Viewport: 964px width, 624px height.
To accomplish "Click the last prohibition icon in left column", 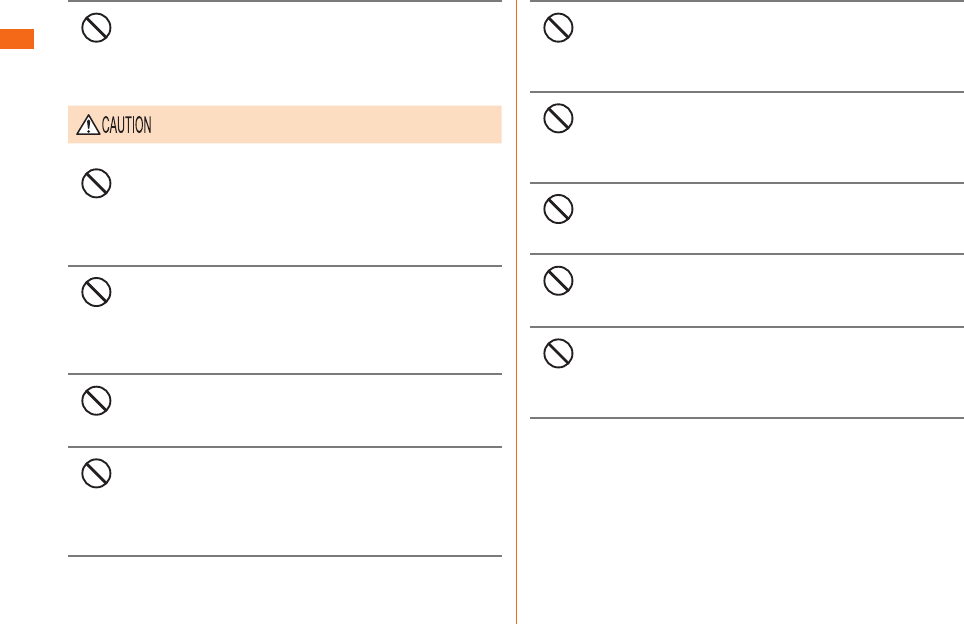I will (96, 472).
